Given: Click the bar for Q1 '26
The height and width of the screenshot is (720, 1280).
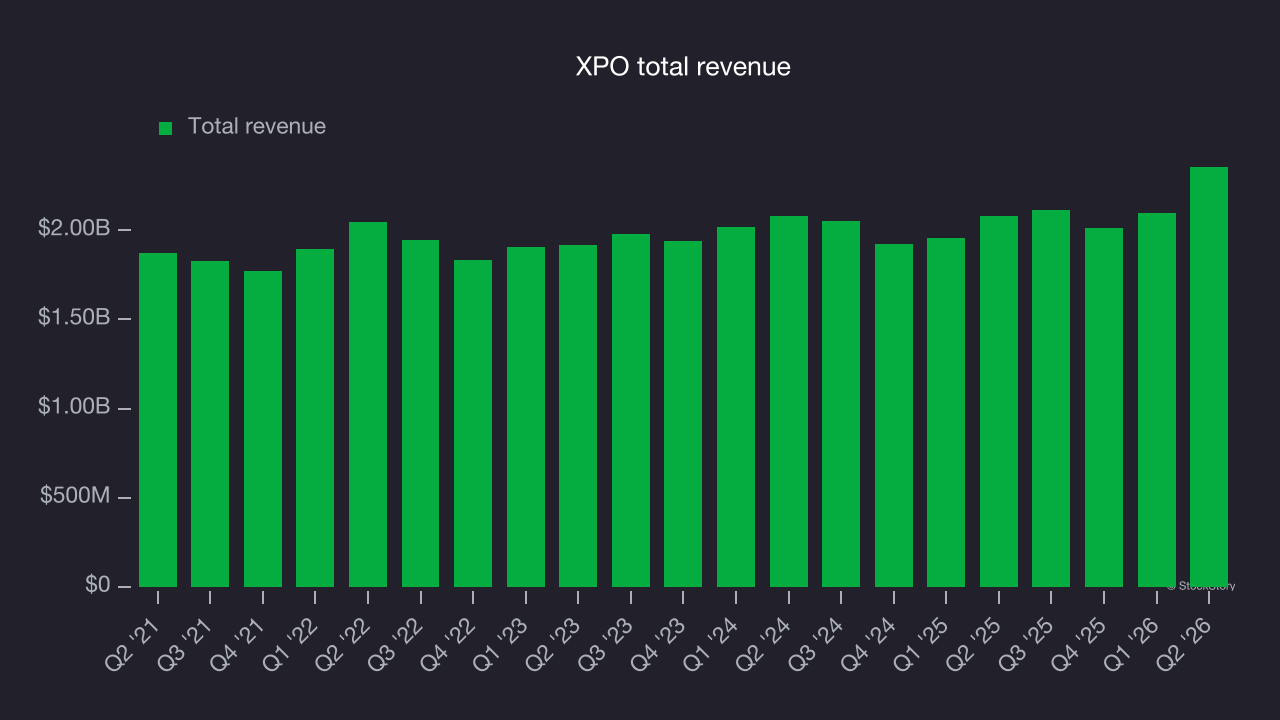Looking at the screenshot, I should point(1157,400).
